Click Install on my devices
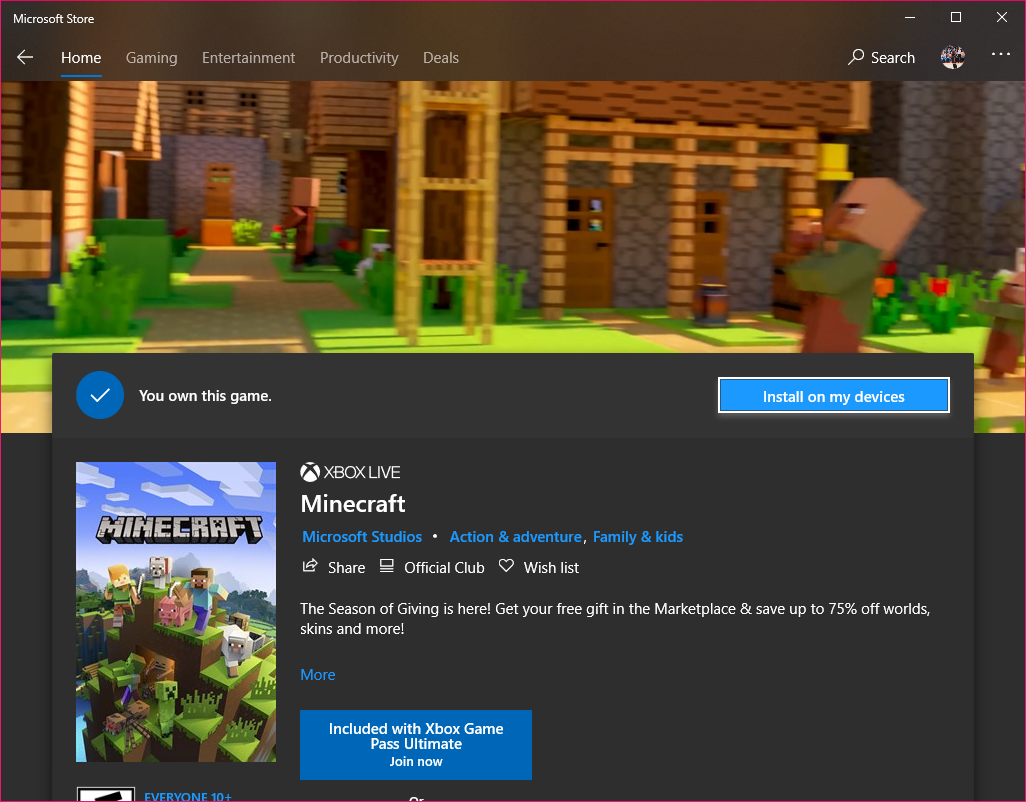Image resolution: width=1026 pixels, height=802 pixels. [834, 396]
